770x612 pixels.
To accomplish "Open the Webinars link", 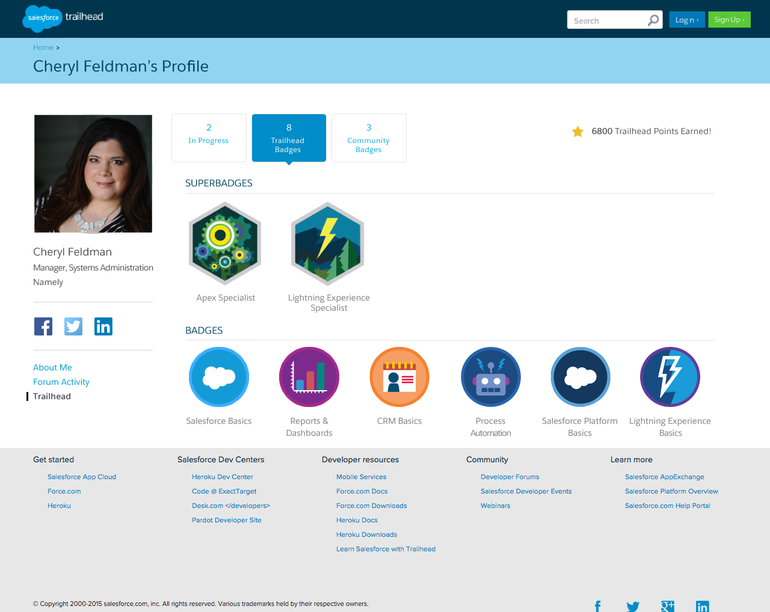I will click(495, 505).
